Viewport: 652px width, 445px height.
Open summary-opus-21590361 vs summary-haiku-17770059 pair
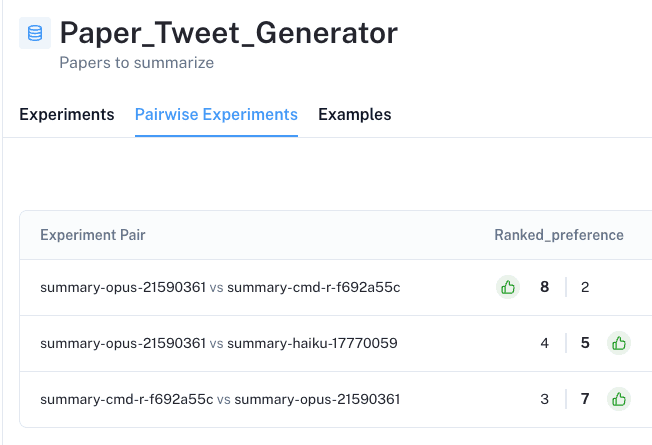(x=219, y=344)
